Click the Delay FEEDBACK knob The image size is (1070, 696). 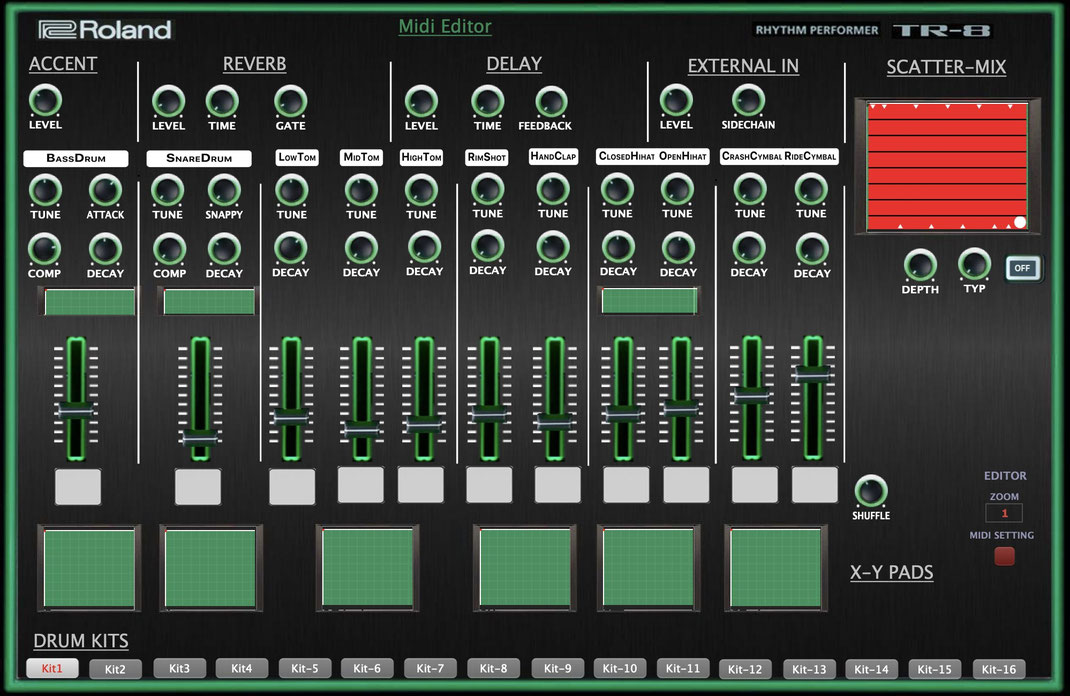(551, 102)
